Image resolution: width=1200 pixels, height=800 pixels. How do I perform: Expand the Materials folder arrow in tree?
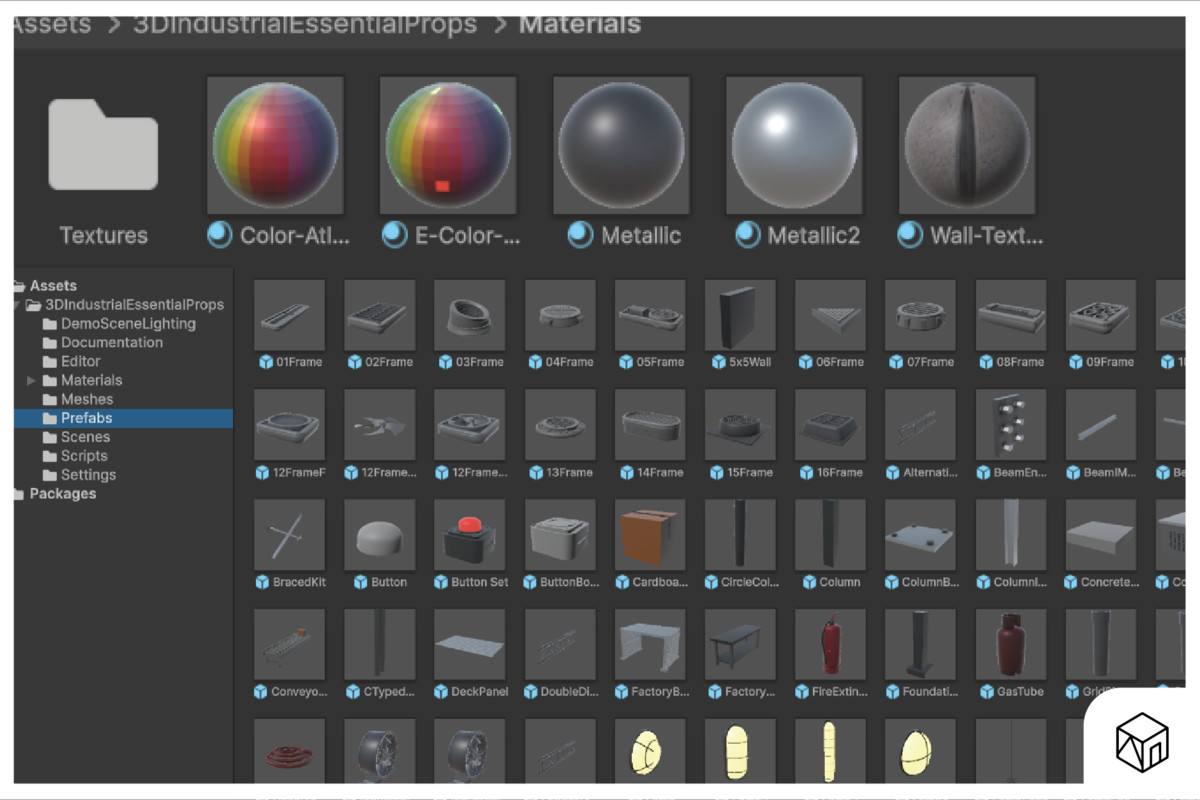pos(31,381)
